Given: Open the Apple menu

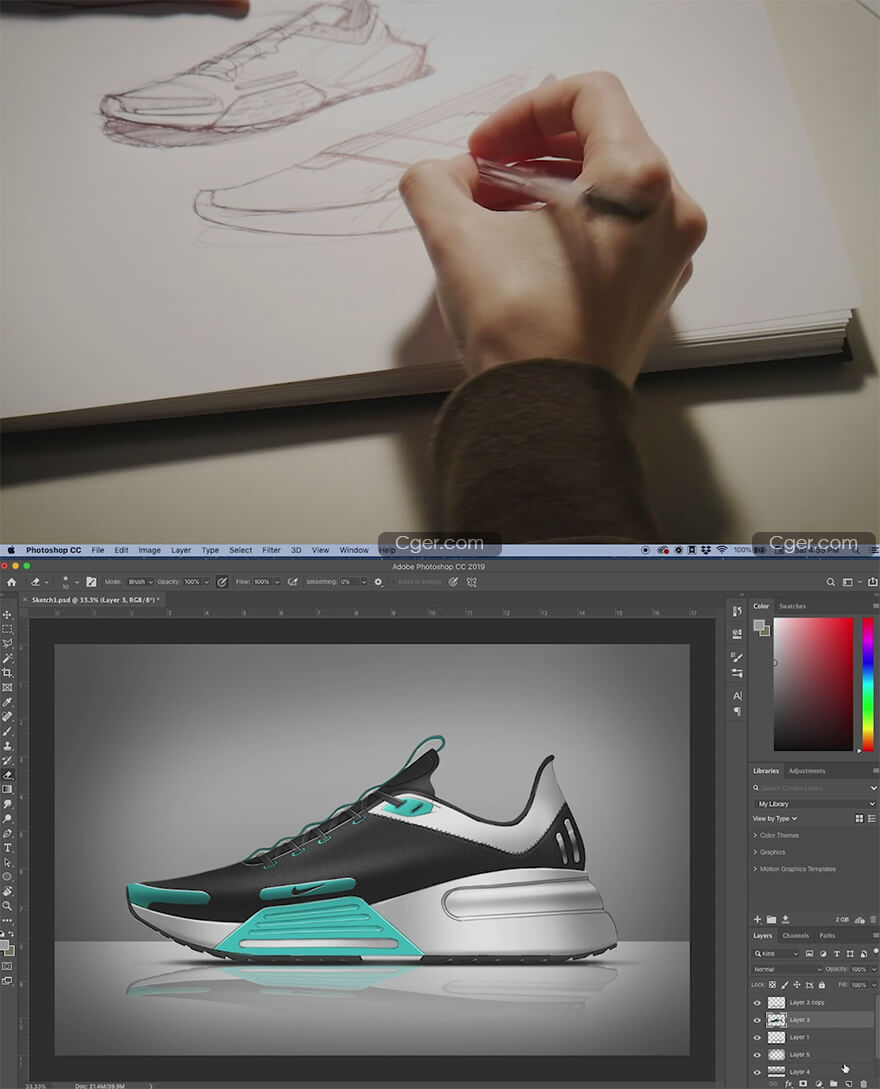Looking at the screenshot, I should (10, 550).
